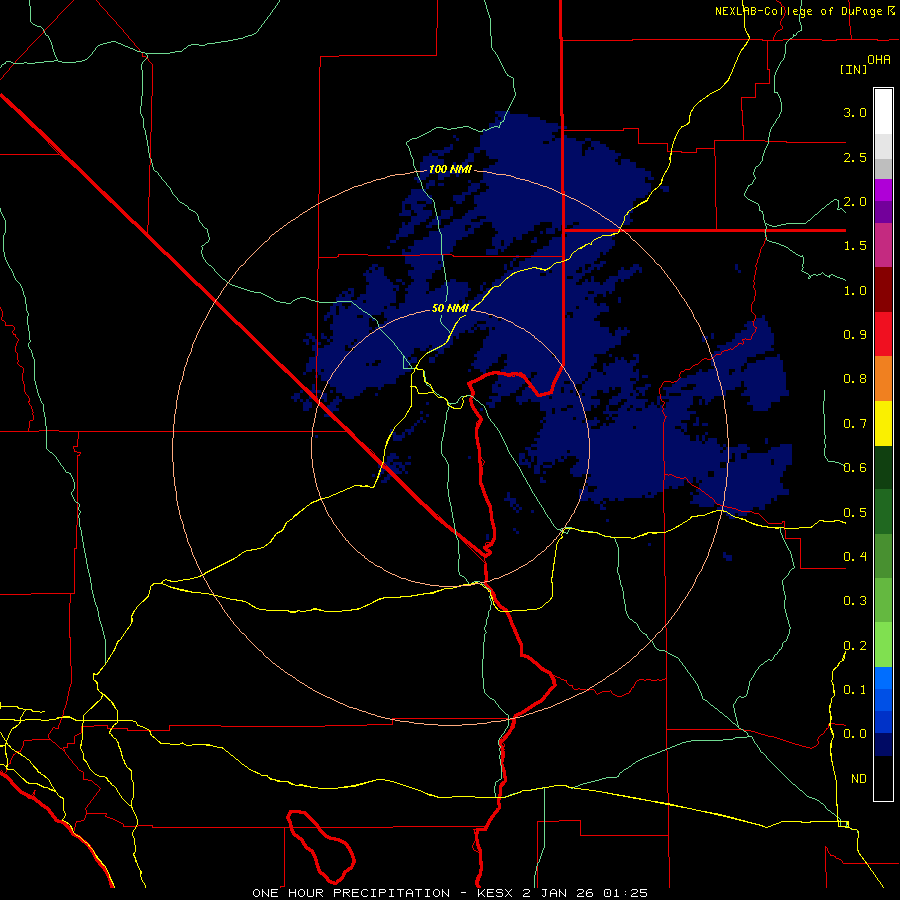900x900 pixels.
Task: Click the 0.9 legend value
Action: pos(855,335)
